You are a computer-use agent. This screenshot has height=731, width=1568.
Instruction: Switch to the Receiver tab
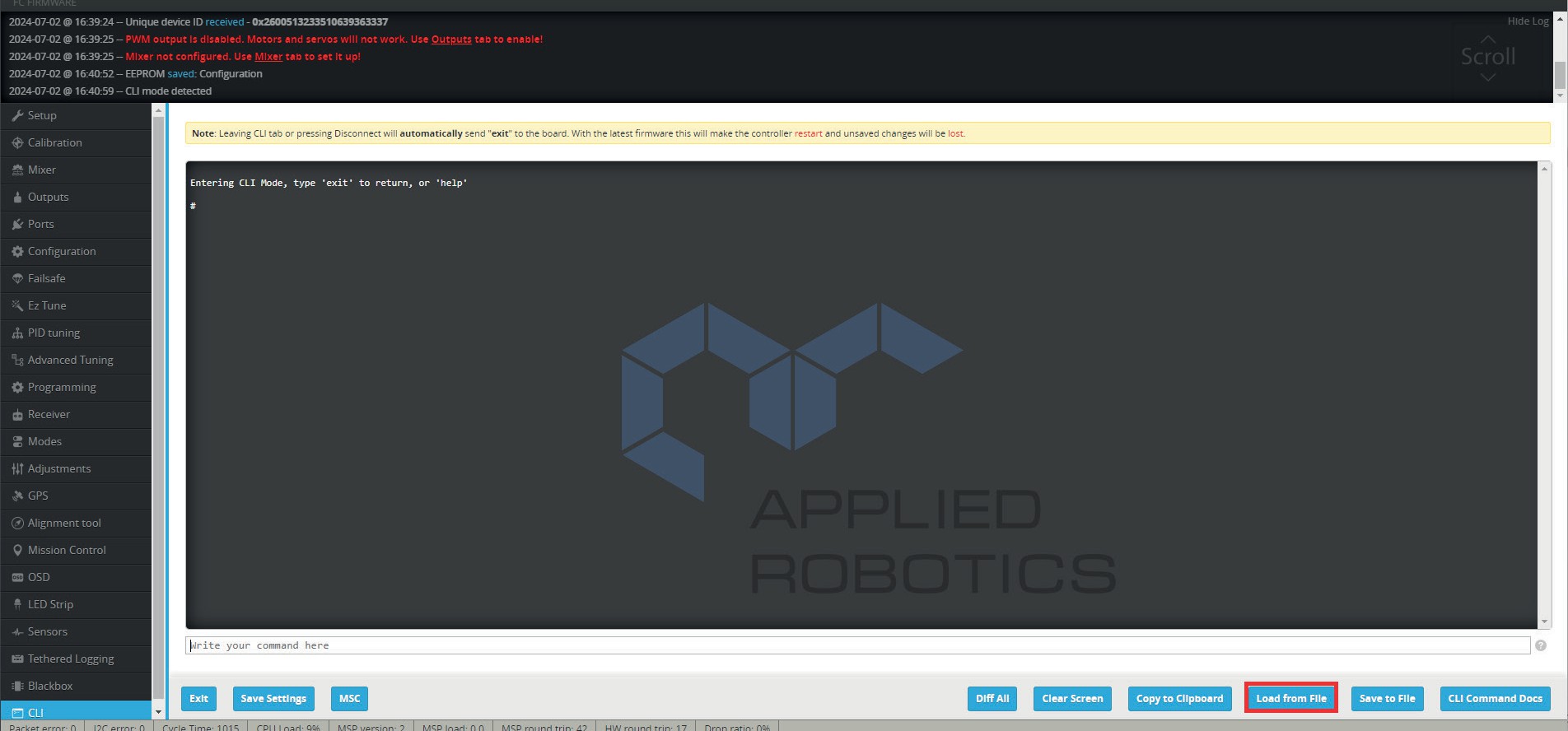49,415
